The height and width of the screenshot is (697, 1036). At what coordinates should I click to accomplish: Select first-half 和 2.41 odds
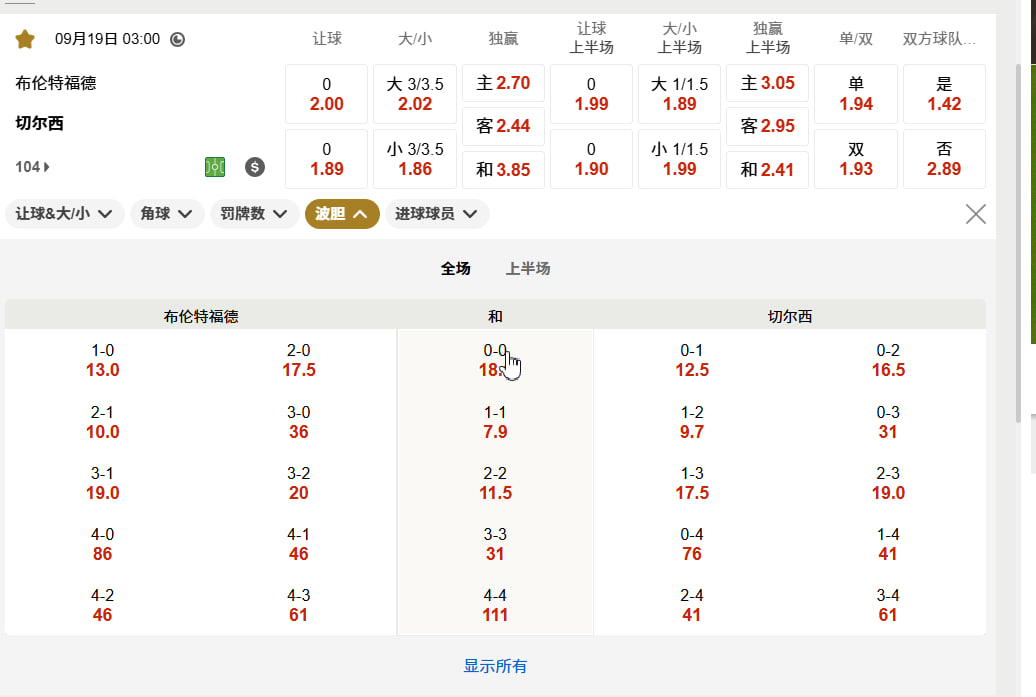coord(768,170)
